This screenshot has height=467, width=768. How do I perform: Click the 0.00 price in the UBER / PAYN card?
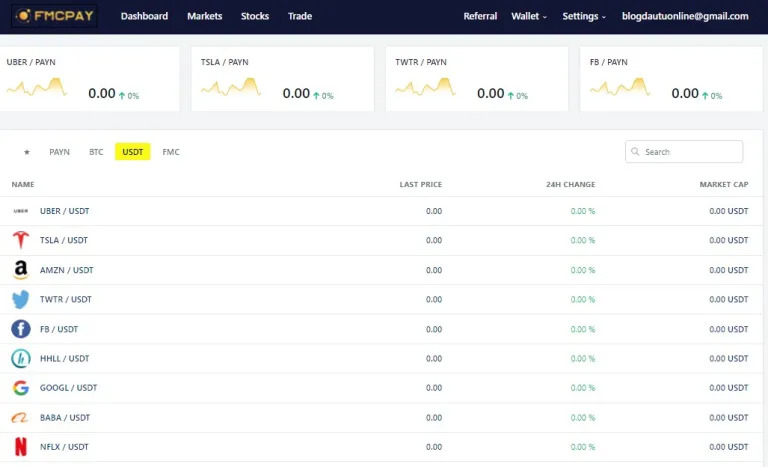click(102, 93)
